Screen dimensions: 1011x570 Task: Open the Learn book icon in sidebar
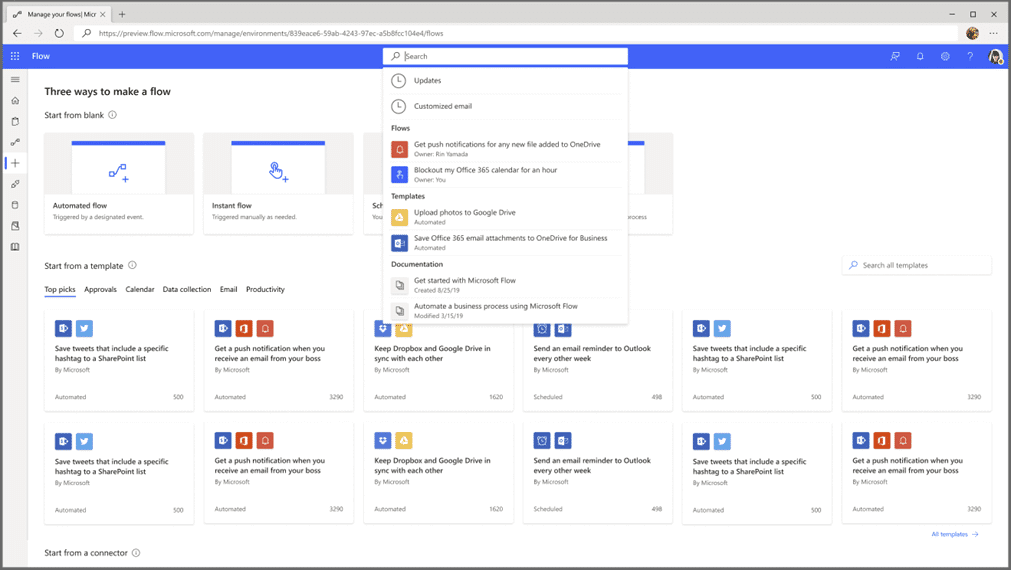15,247
